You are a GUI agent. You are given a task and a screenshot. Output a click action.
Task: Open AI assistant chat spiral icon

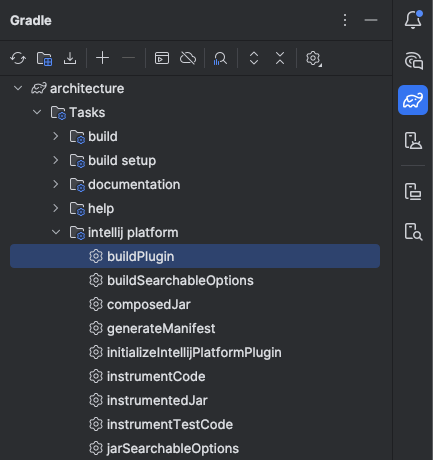(413, 60)
